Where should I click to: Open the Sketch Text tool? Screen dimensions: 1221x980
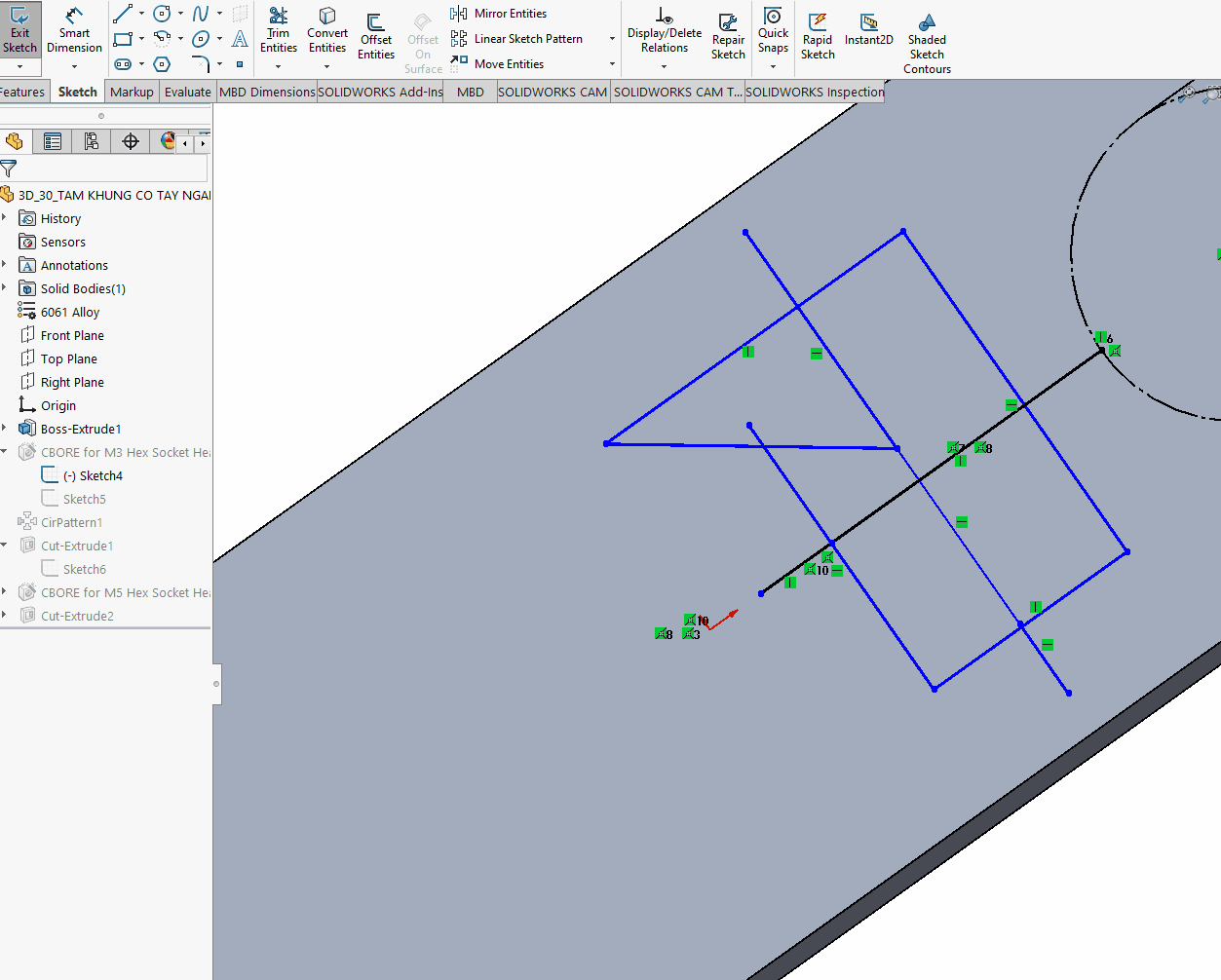tap(240, 39)
